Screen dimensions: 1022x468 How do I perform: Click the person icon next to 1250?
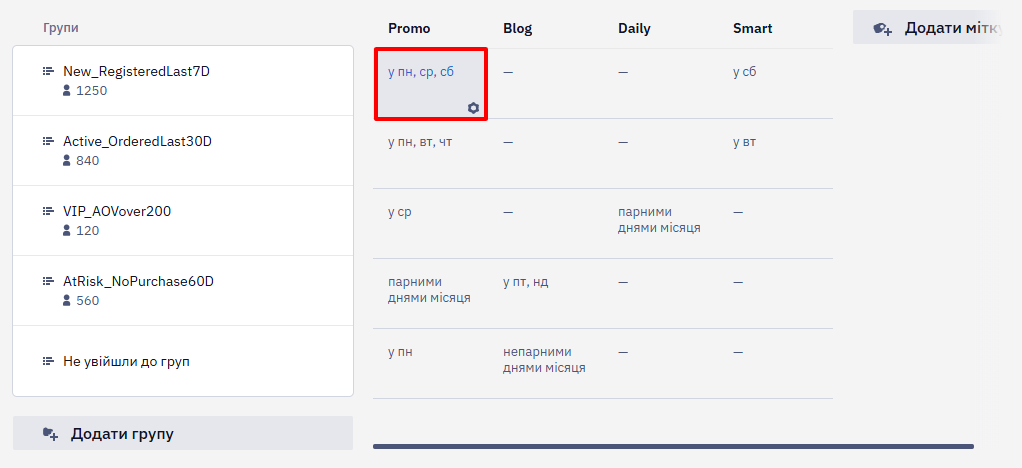coord(66,91)
